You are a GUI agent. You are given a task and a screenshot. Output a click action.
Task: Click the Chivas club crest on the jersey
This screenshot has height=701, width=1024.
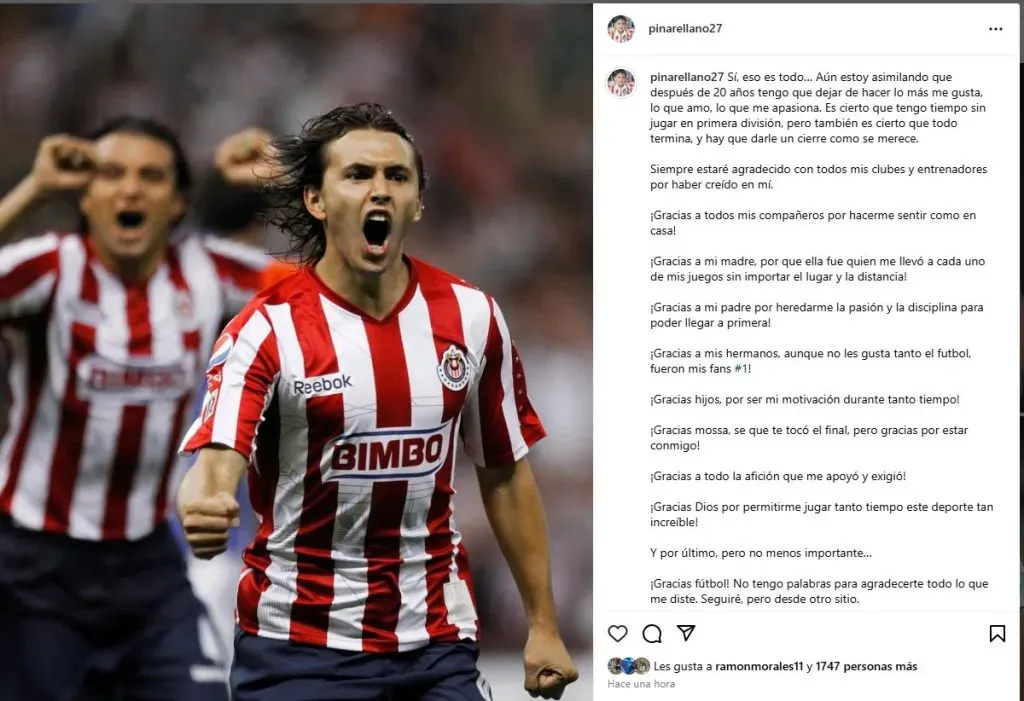point(454,368)
